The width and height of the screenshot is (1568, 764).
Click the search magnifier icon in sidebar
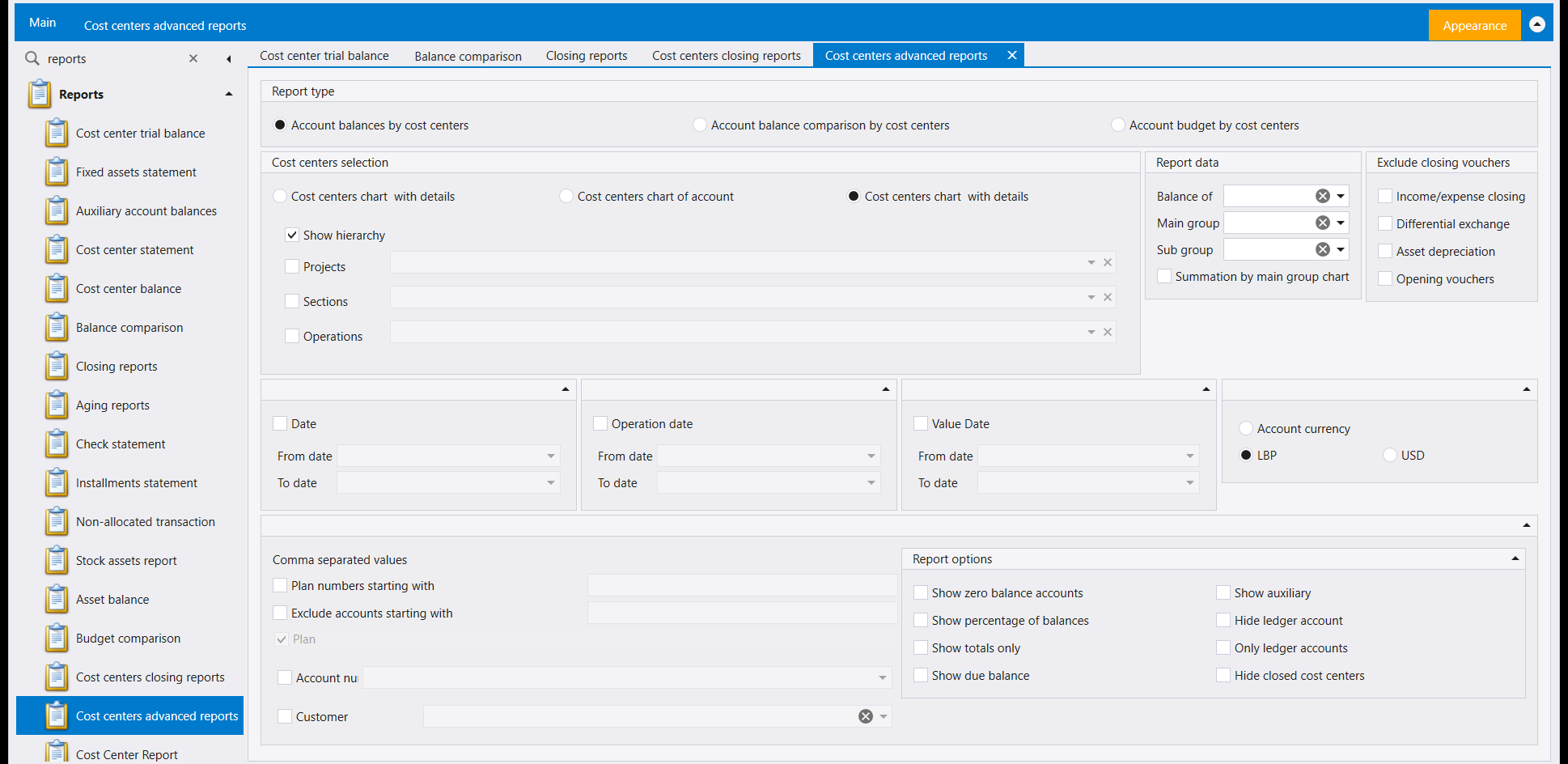coord(32,58)
